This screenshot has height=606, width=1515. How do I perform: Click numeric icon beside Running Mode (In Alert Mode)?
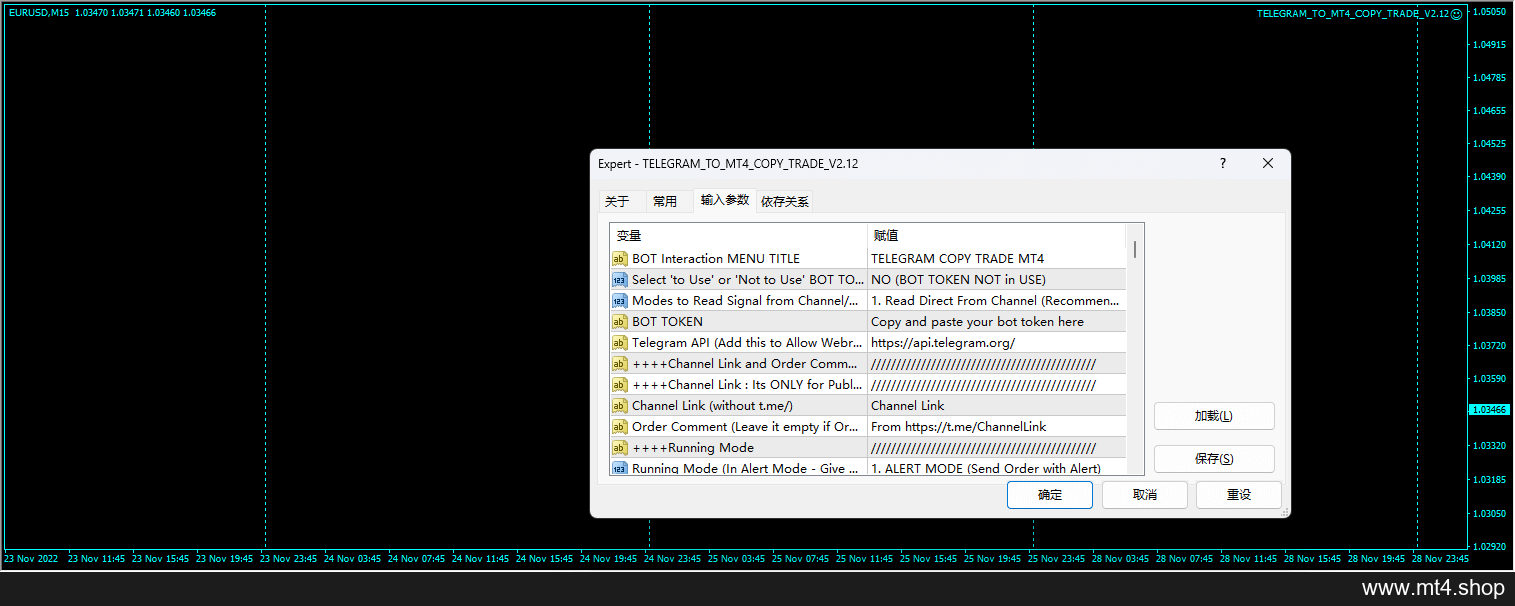pos(619,468)
